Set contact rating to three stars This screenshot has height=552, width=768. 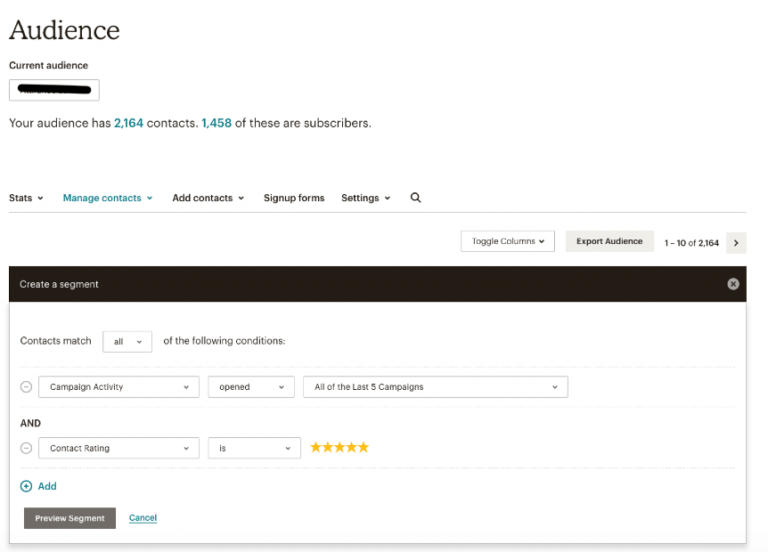click(x=339, y=447)
